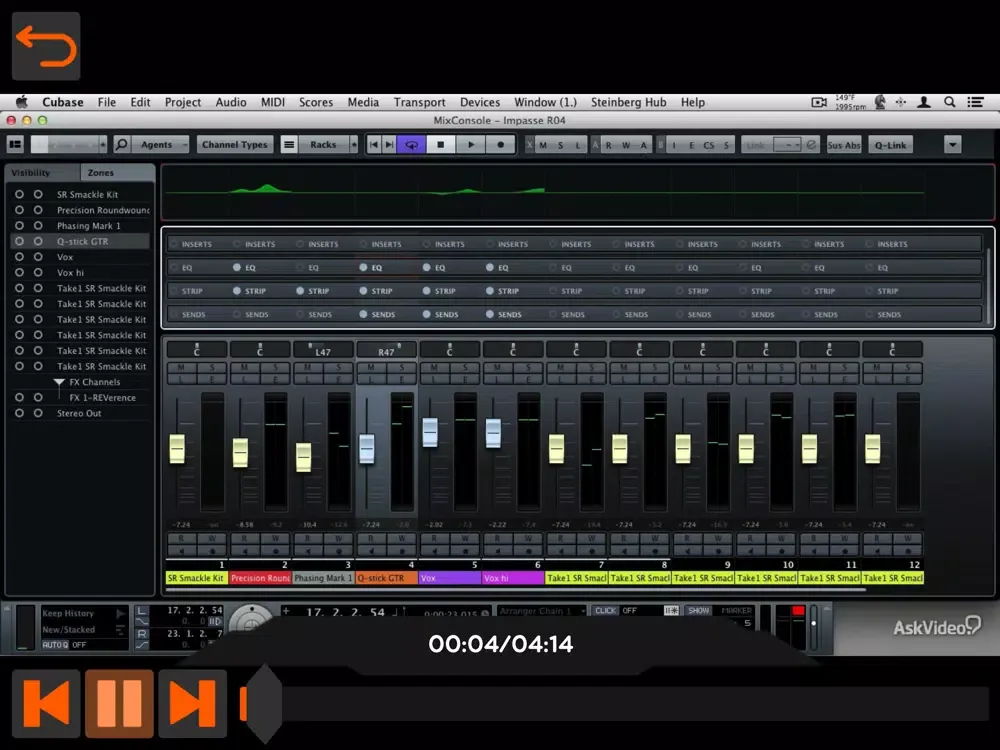Click the L47 pan control on channel 3
The width and height of the screenshot is (1000, 750).
(323, 349)
